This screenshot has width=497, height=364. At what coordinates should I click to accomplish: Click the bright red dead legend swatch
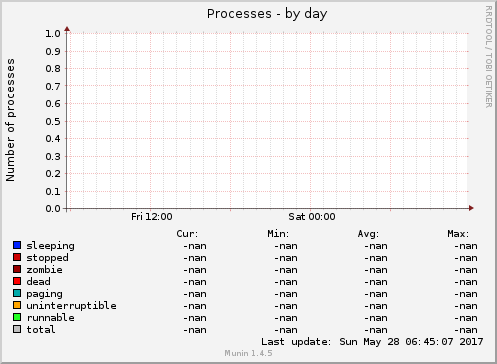17,281
